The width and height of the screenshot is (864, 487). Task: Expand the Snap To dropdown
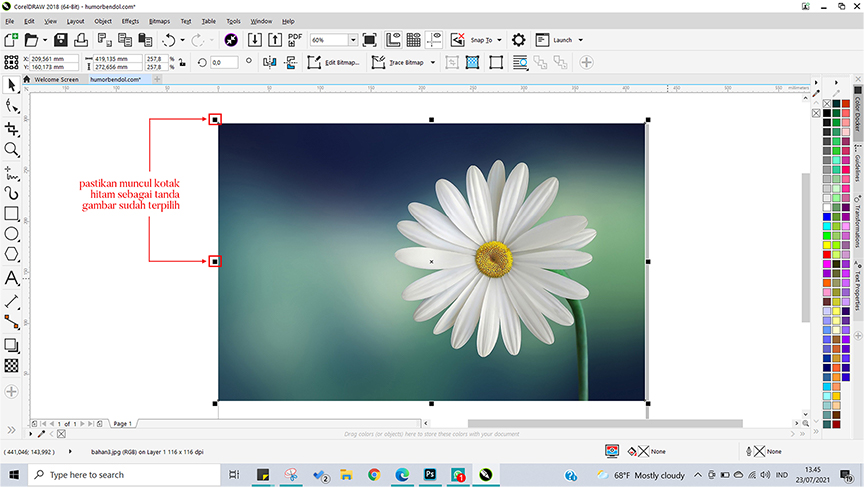coord(499,40)
